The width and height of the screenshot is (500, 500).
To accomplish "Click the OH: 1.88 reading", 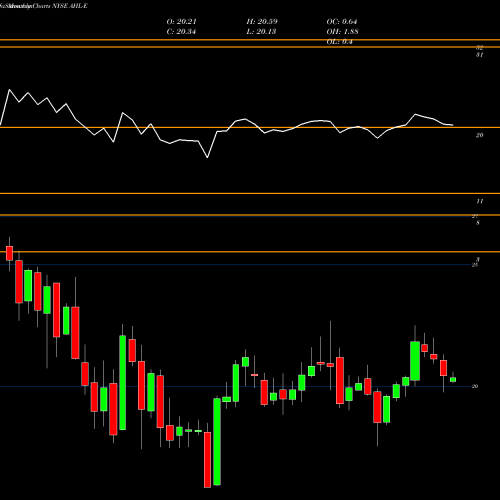I will pos(342,32).
